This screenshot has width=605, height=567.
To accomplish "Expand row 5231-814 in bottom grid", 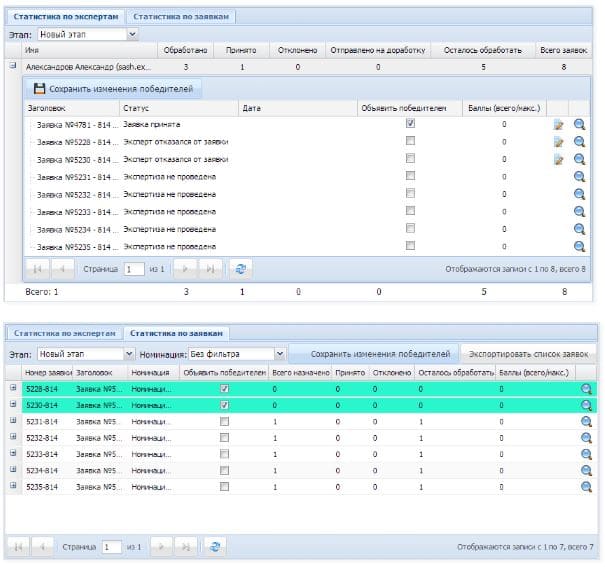I will click(13, 421).
